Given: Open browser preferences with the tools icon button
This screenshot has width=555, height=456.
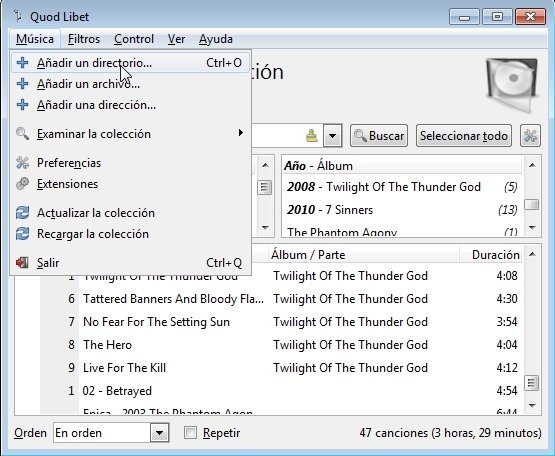Looking at the screenshot, I should pos(530,136).
